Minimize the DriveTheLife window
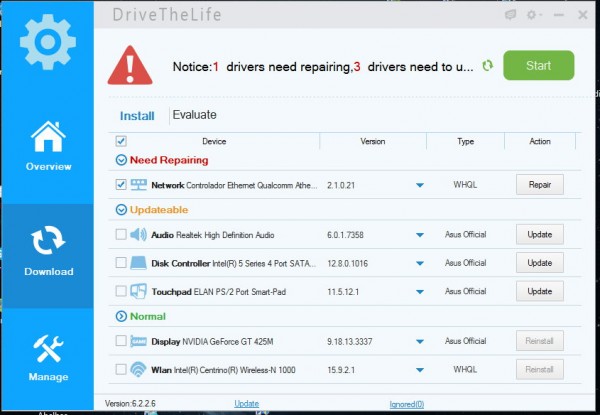 (x=559, y=15)
